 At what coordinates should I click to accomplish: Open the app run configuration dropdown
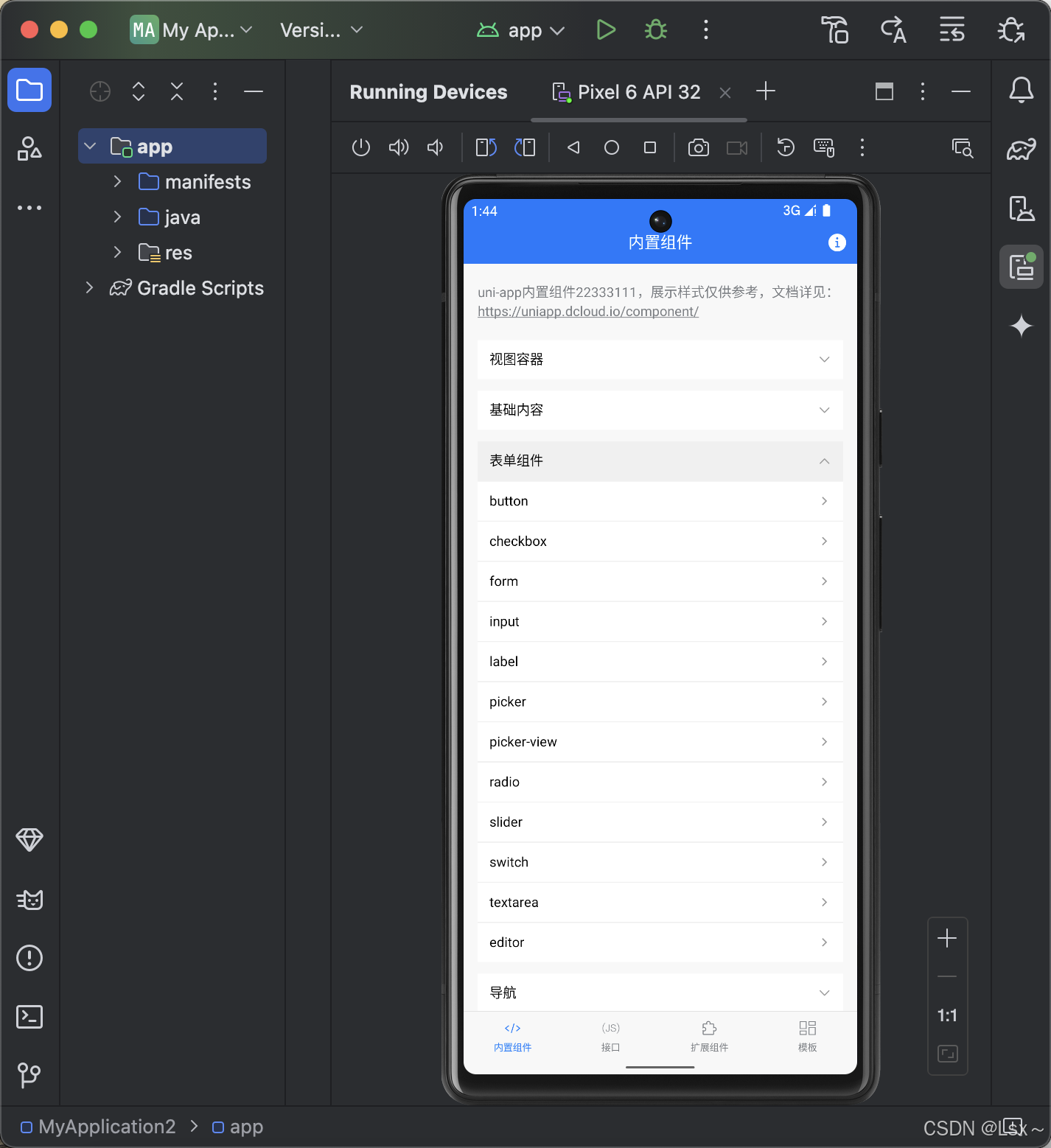click(521, 30)
